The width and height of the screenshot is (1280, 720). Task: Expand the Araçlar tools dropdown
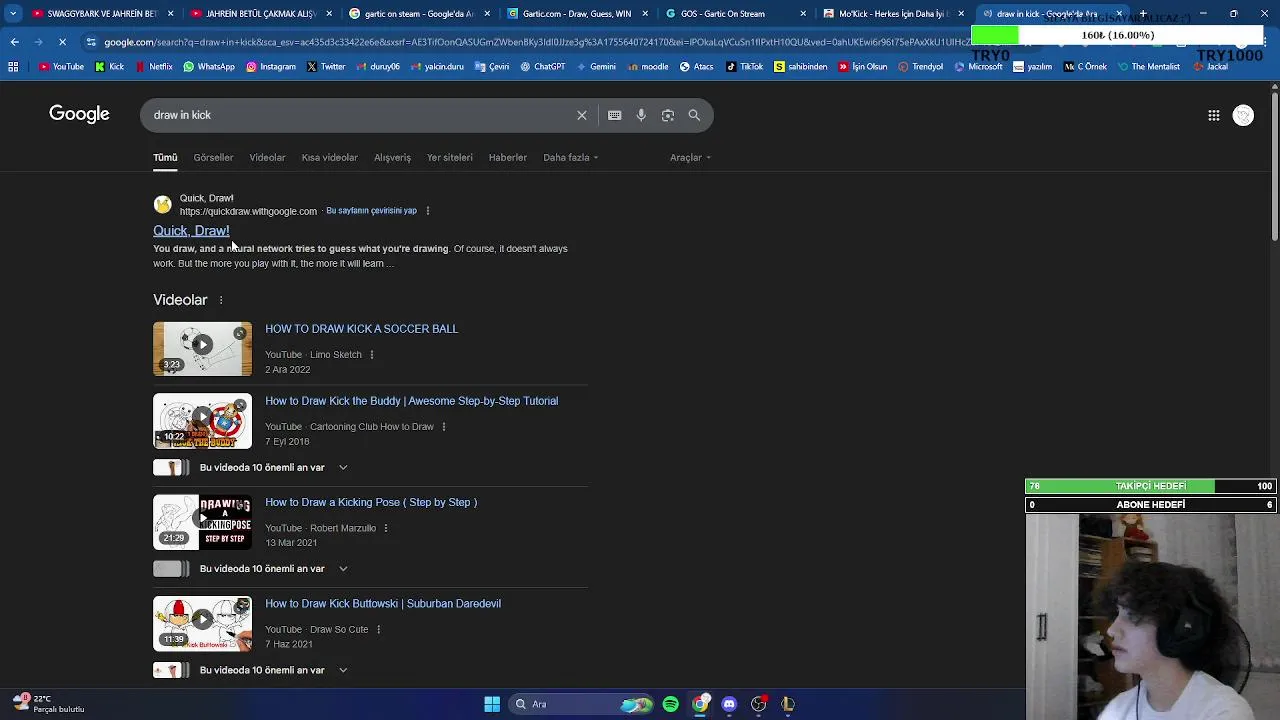point(691,158)
